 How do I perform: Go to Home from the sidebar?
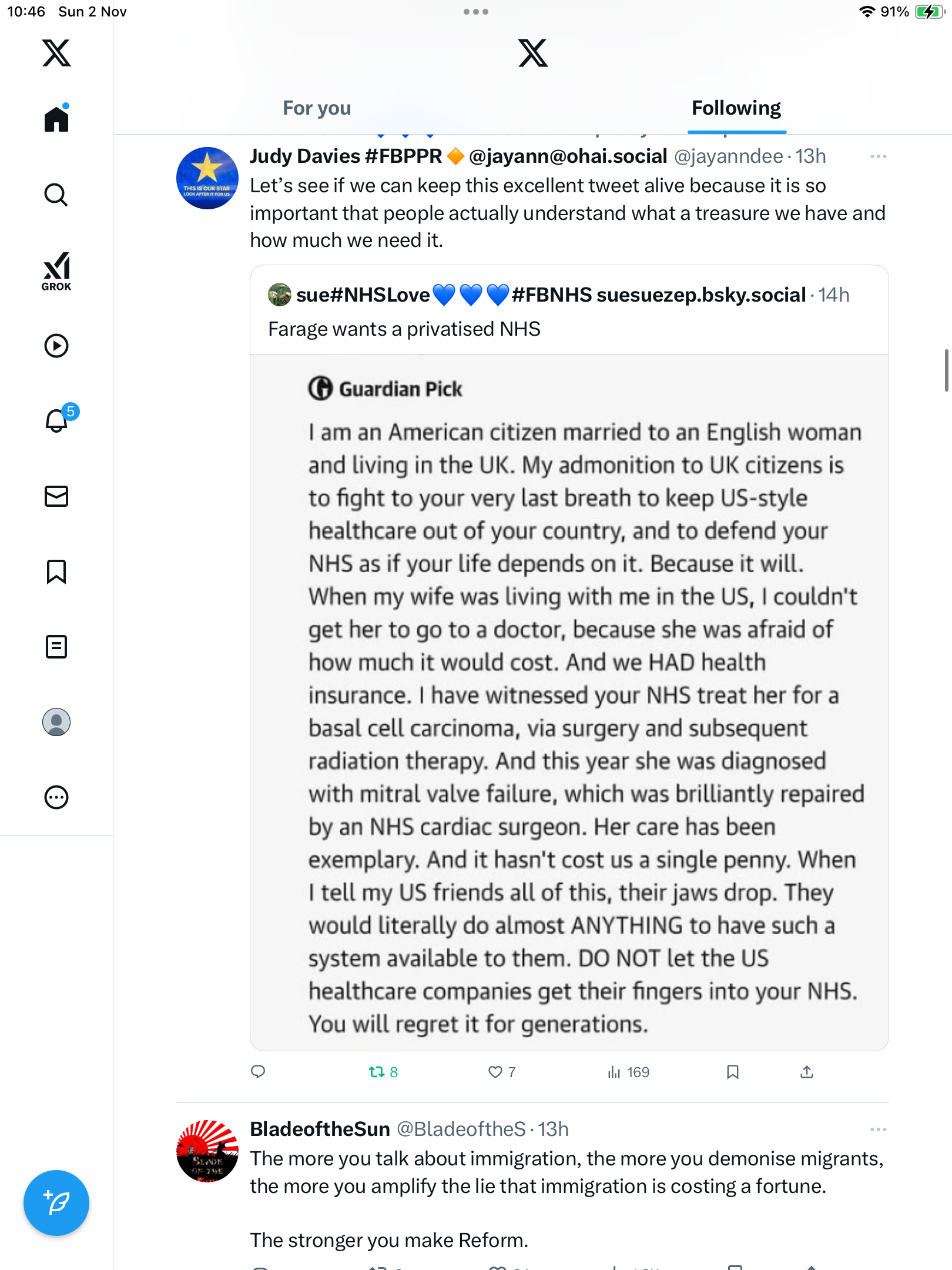point(56,119)
